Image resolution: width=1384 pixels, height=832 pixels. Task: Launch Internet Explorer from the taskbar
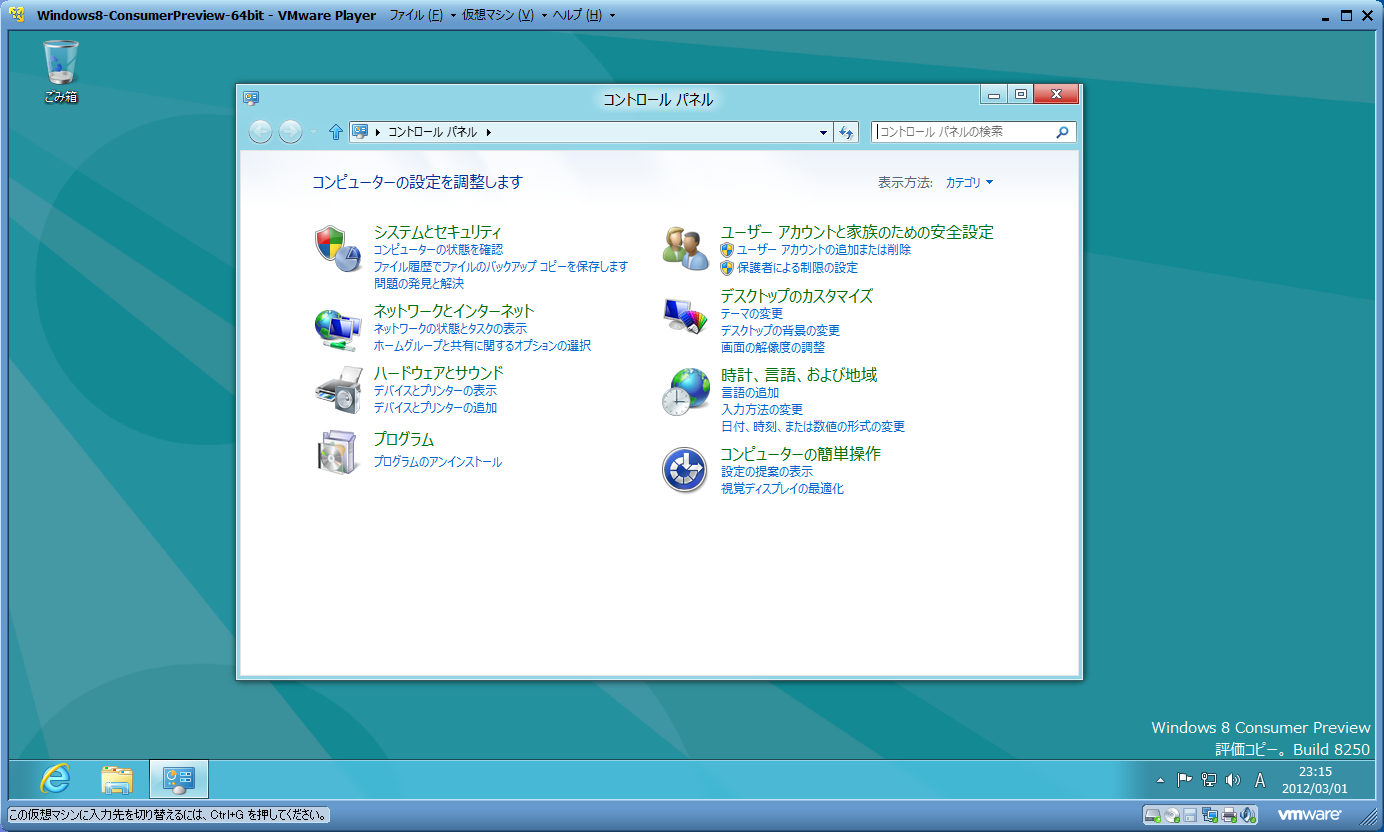coord(55,779)
